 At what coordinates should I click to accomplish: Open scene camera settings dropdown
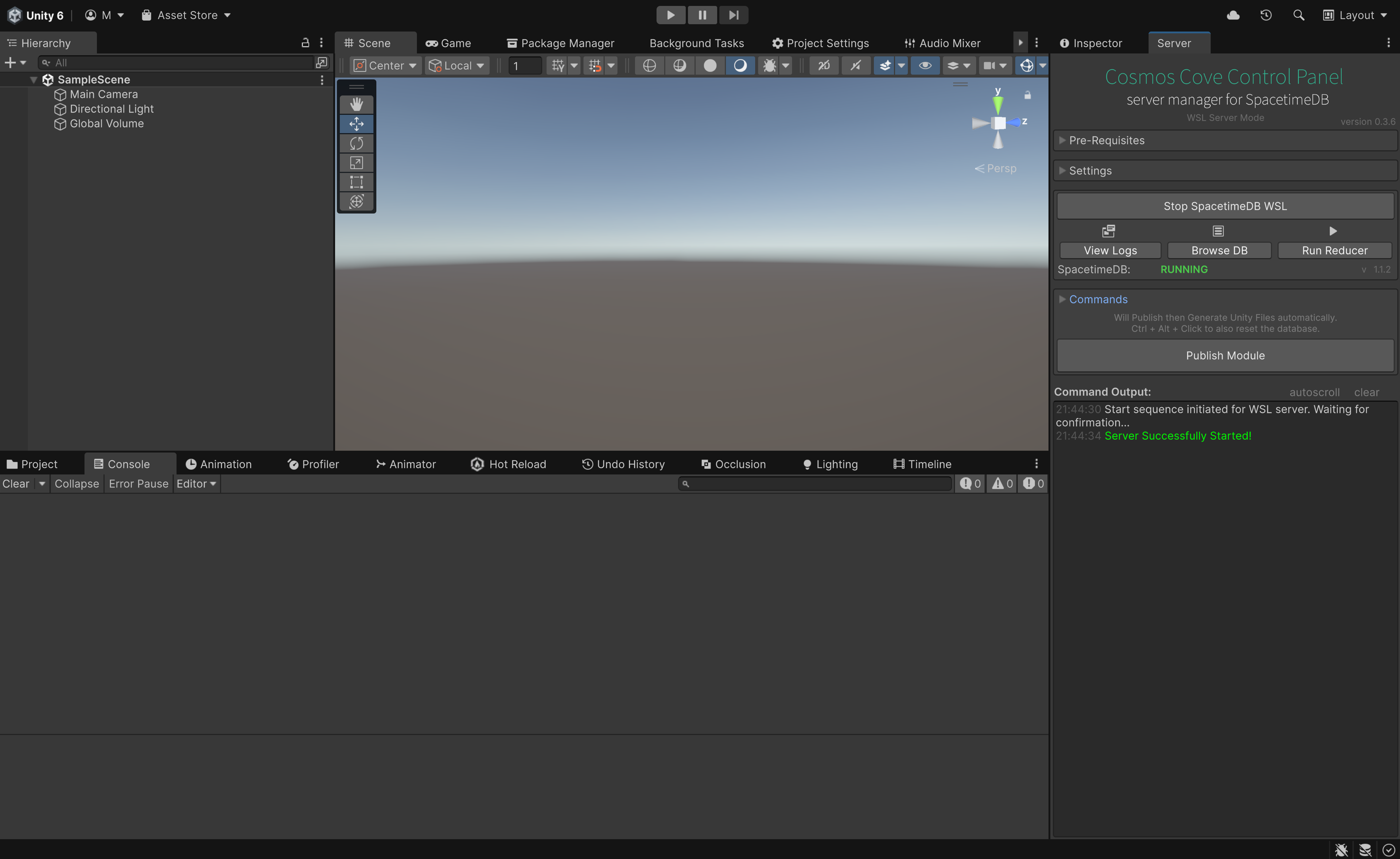click(x=995, y=65)
